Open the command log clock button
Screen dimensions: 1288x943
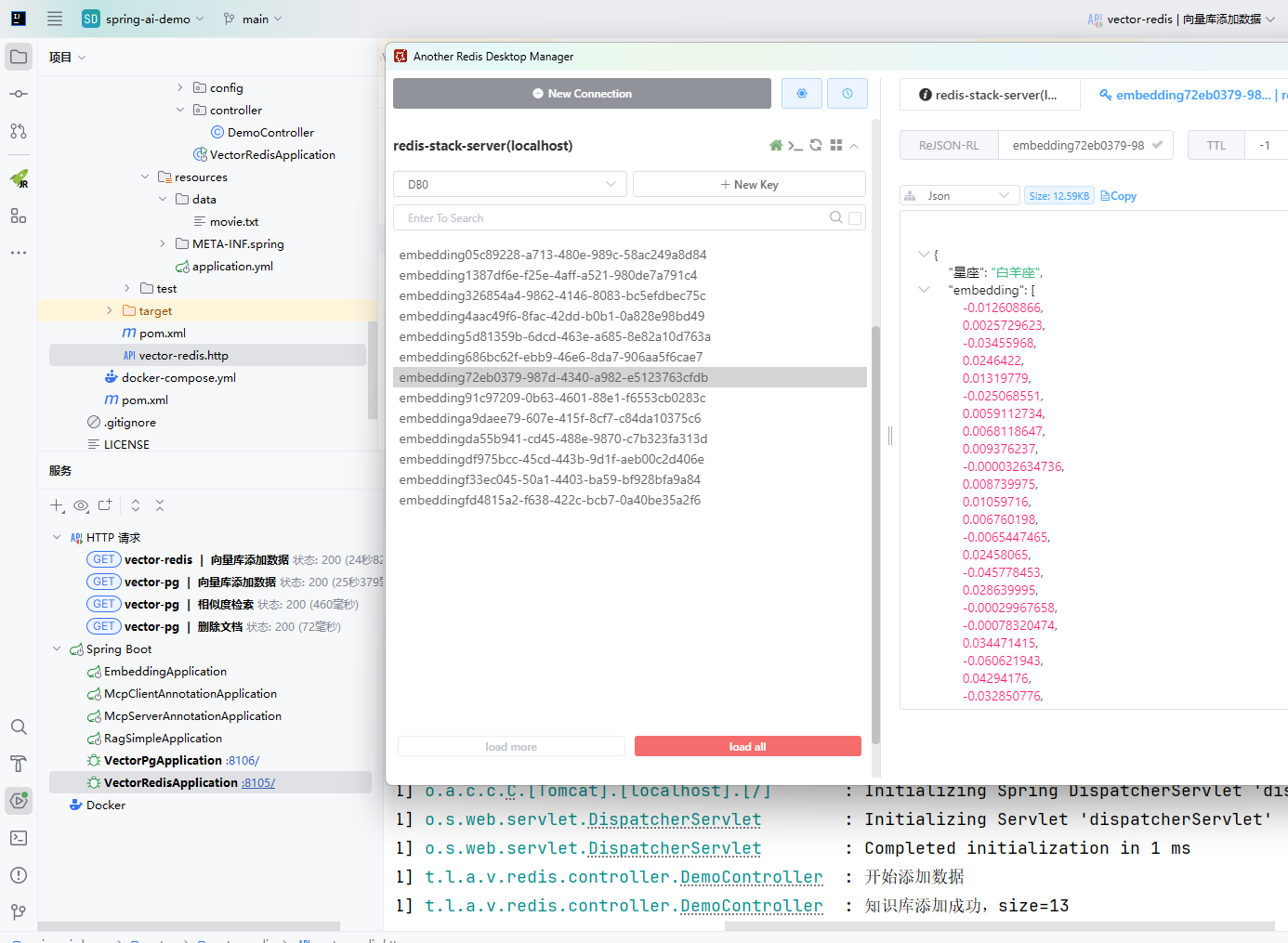(x=848, y=94)
